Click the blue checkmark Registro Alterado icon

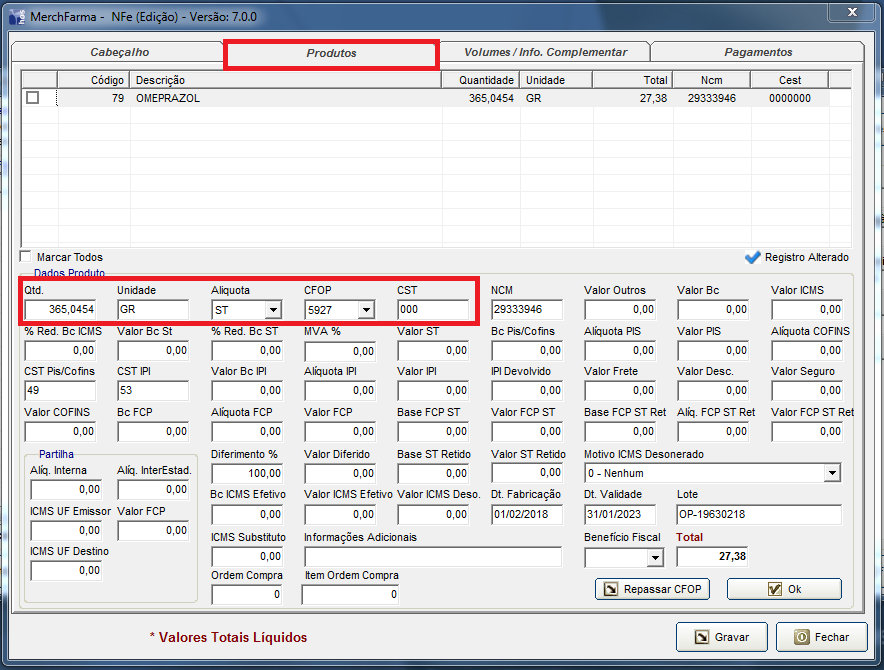click(753, 257)
